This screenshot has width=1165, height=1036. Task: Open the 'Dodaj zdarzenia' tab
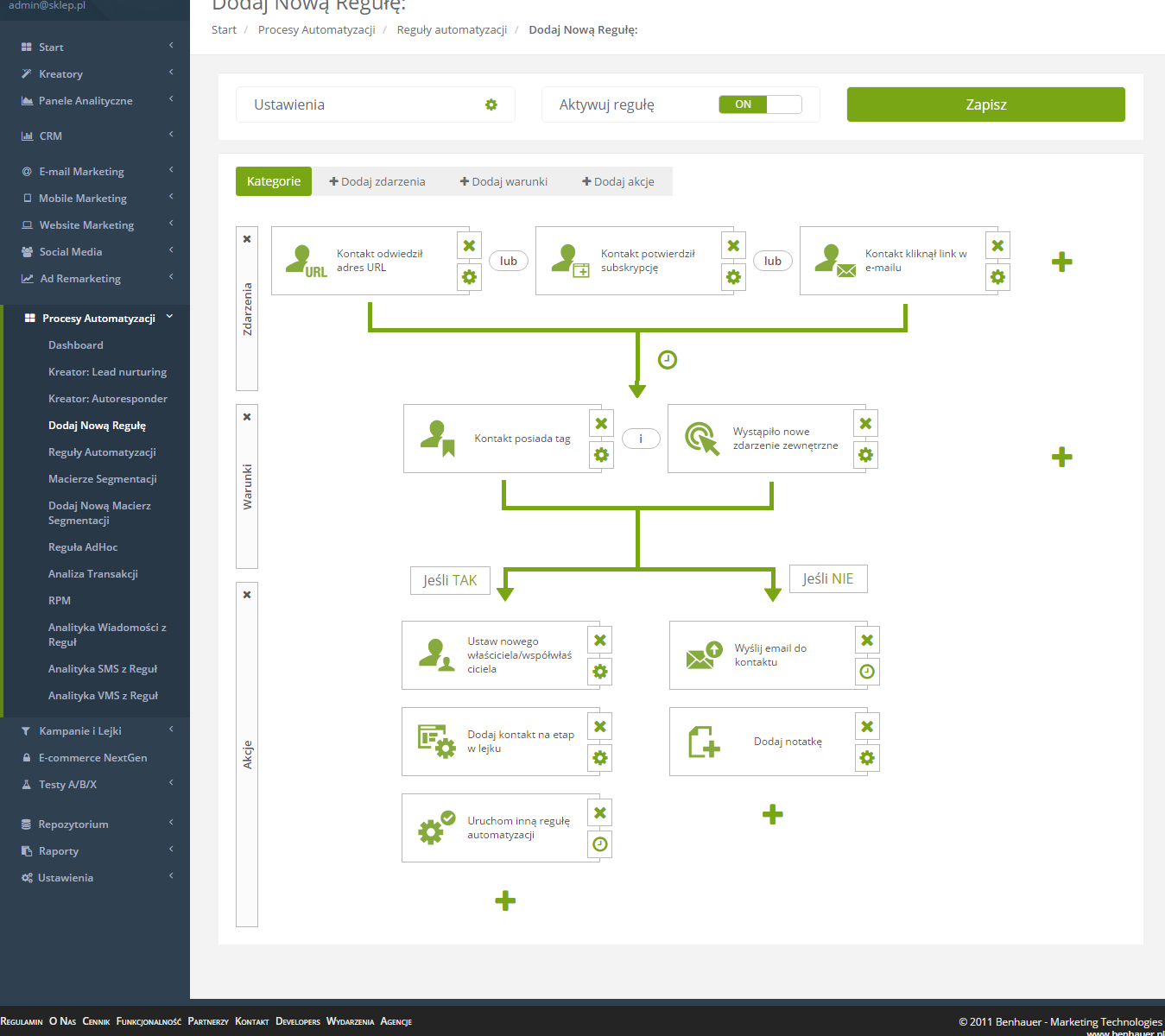[377, 181]
